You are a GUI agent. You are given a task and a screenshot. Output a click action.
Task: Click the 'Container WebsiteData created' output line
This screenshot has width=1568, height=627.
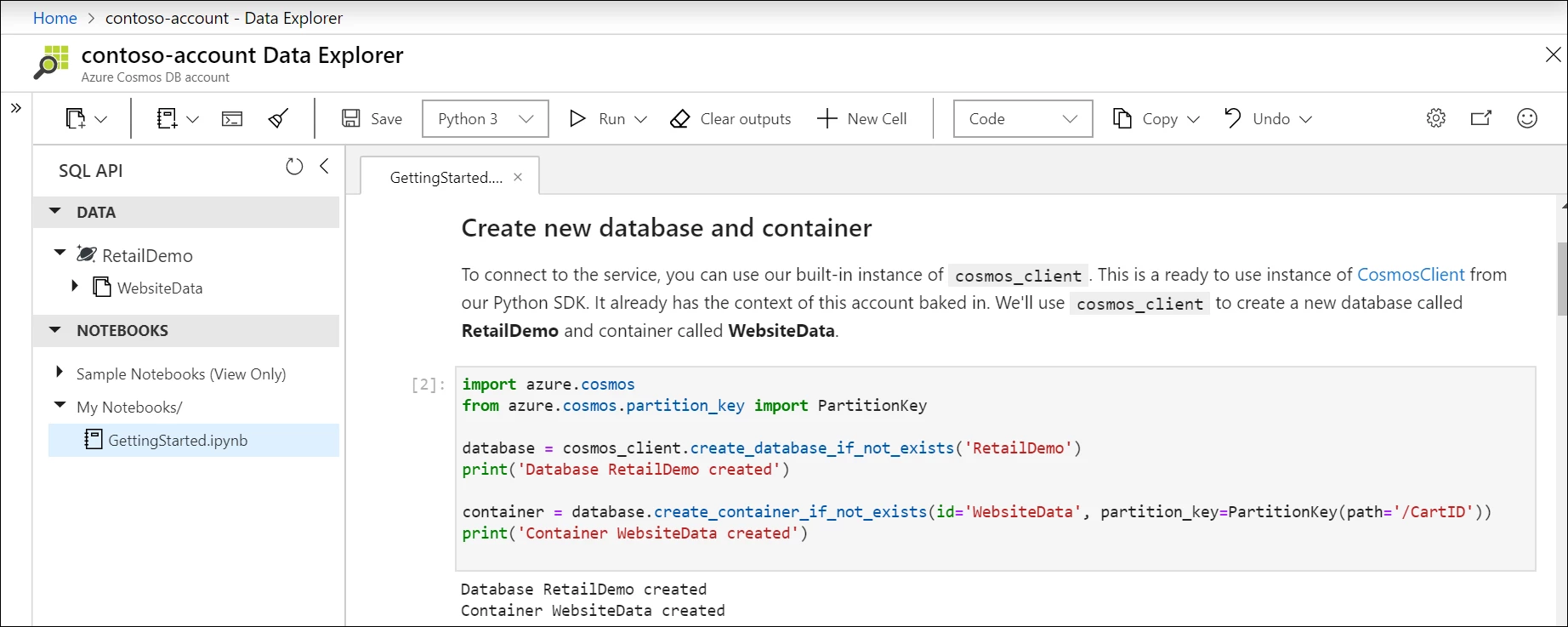pos(593,610)
